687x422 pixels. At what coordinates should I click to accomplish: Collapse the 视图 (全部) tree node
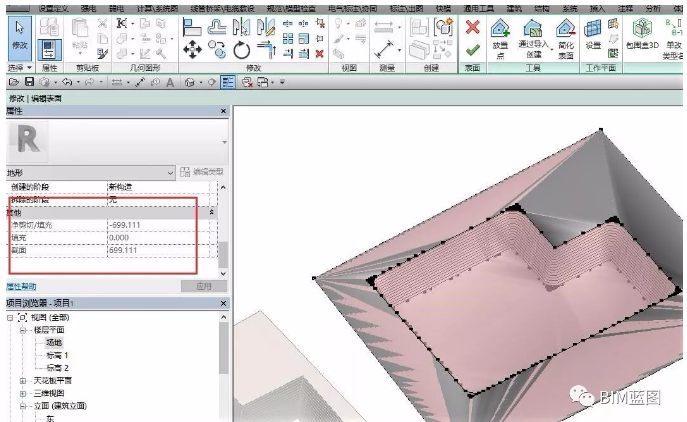point(10,318)
